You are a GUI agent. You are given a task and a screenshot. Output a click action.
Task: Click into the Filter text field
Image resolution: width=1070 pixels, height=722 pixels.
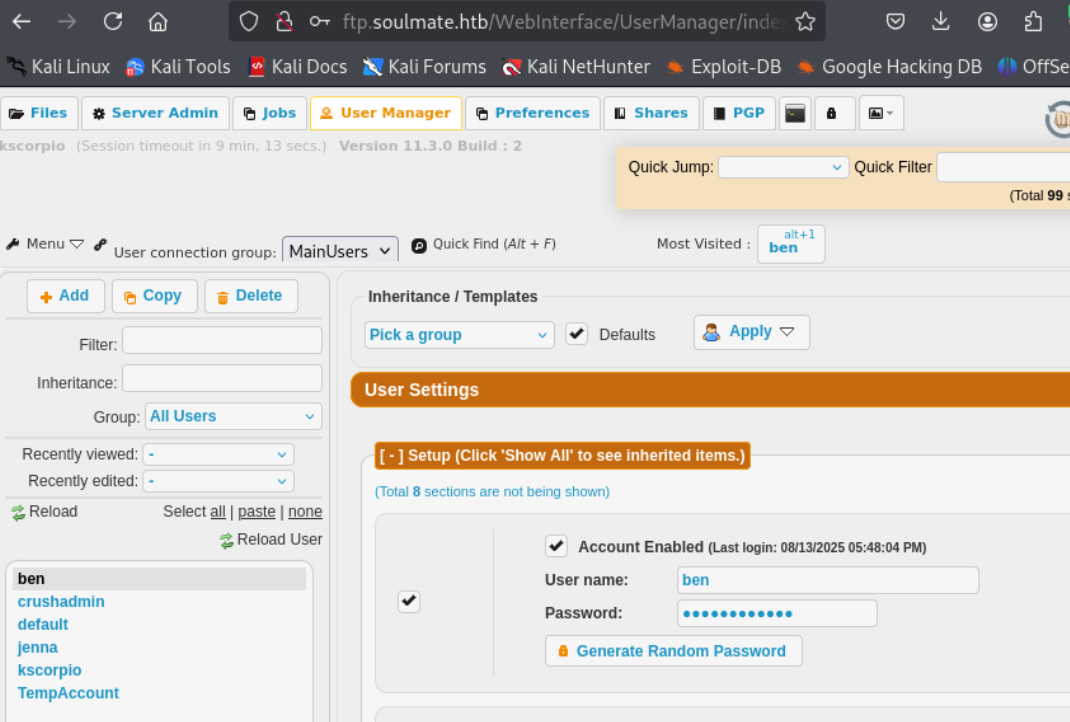(222, 341)
